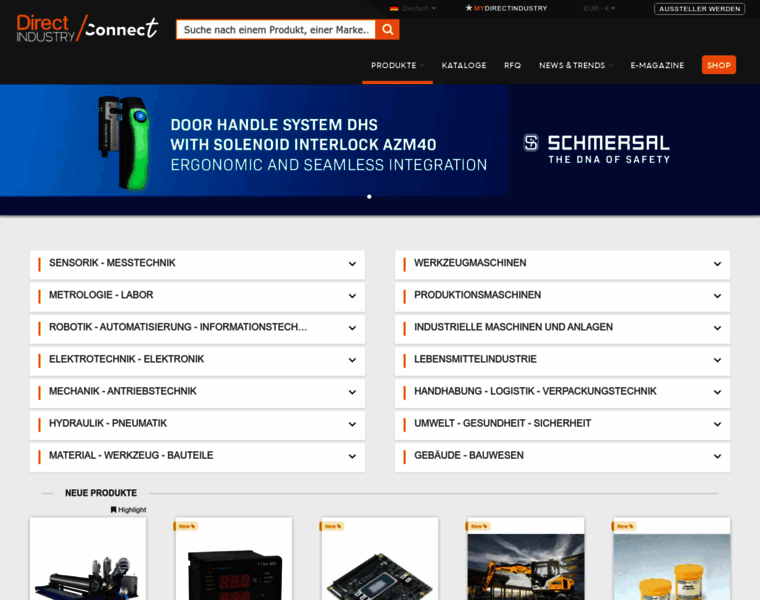
Task: Open the MyDirectIndustry link
Action: pos(510,8)
